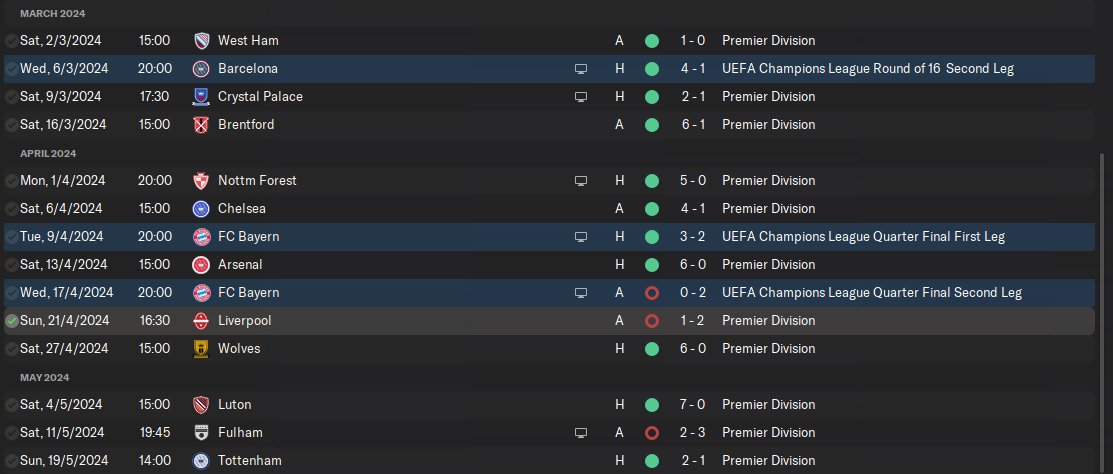
Task: Click the TV icon on Crystal Palace row
Action: (x=581, y=97)
